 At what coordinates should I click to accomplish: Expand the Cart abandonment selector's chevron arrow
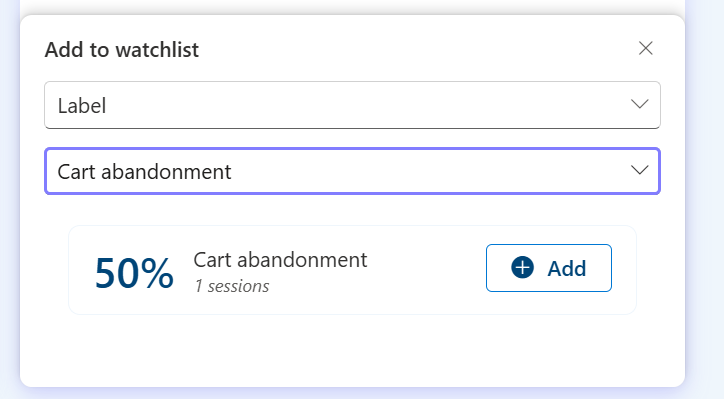coord(640,170)
